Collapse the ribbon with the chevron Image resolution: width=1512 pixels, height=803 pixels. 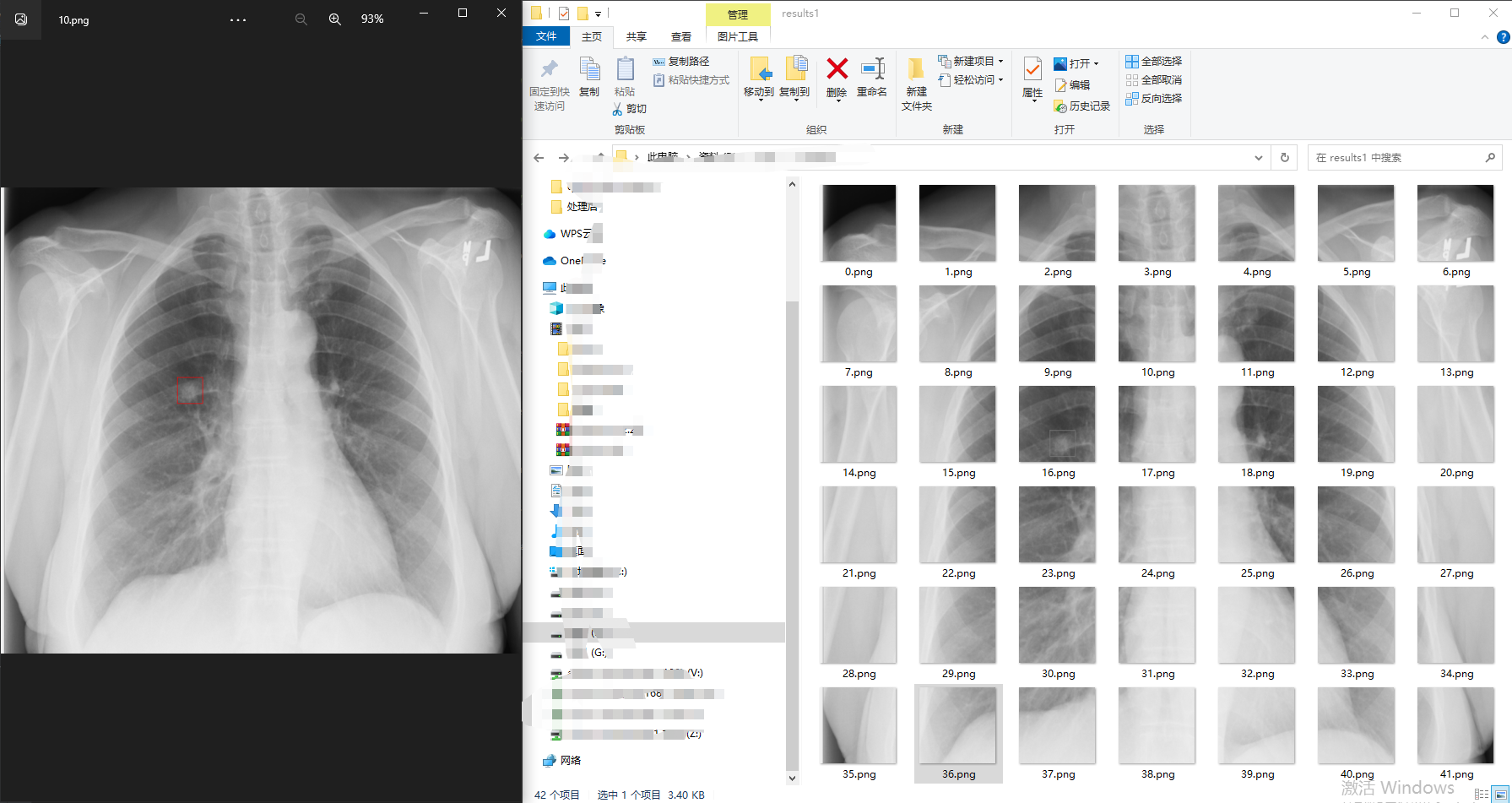(x=1485, y=37)
